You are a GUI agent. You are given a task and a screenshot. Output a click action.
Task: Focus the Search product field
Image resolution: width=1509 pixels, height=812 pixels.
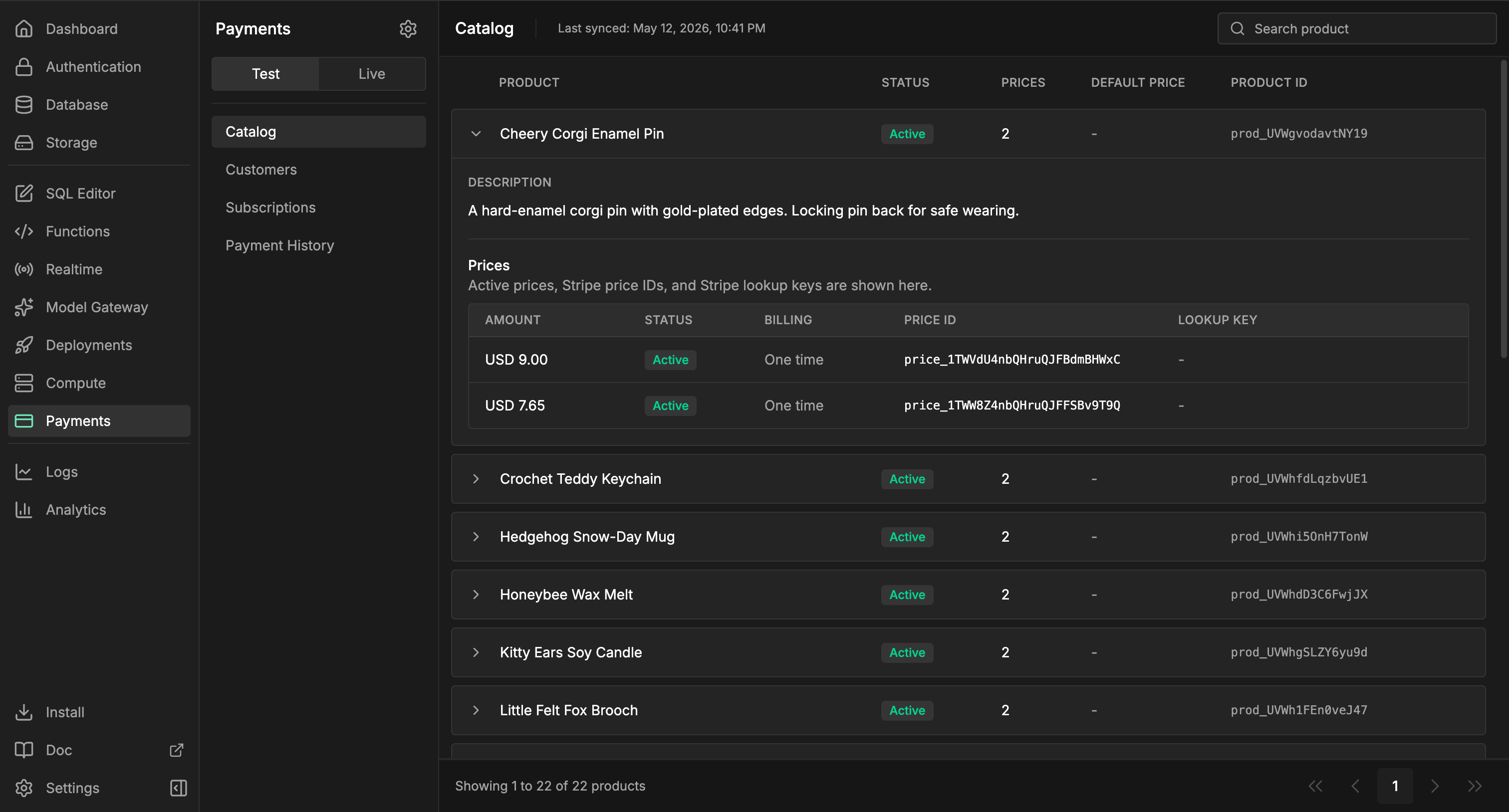coord(1357,29)
